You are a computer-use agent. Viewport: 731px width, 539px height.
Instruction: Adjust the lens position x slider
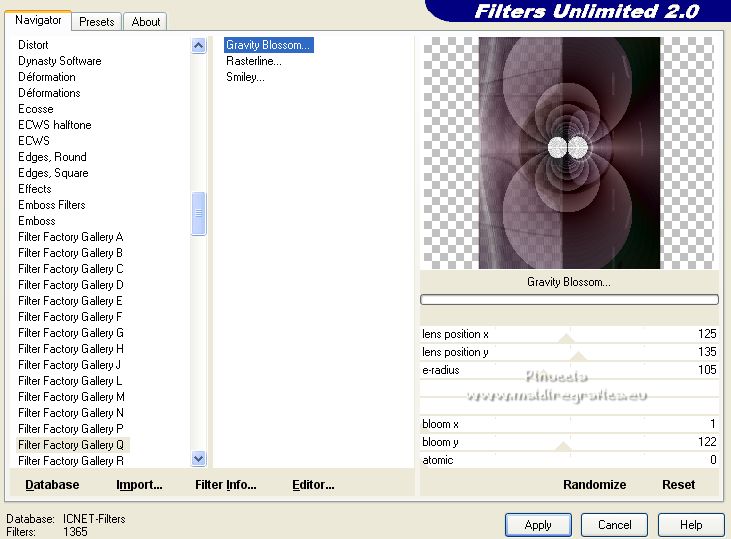pyautogui.click(x=569, y=334)
